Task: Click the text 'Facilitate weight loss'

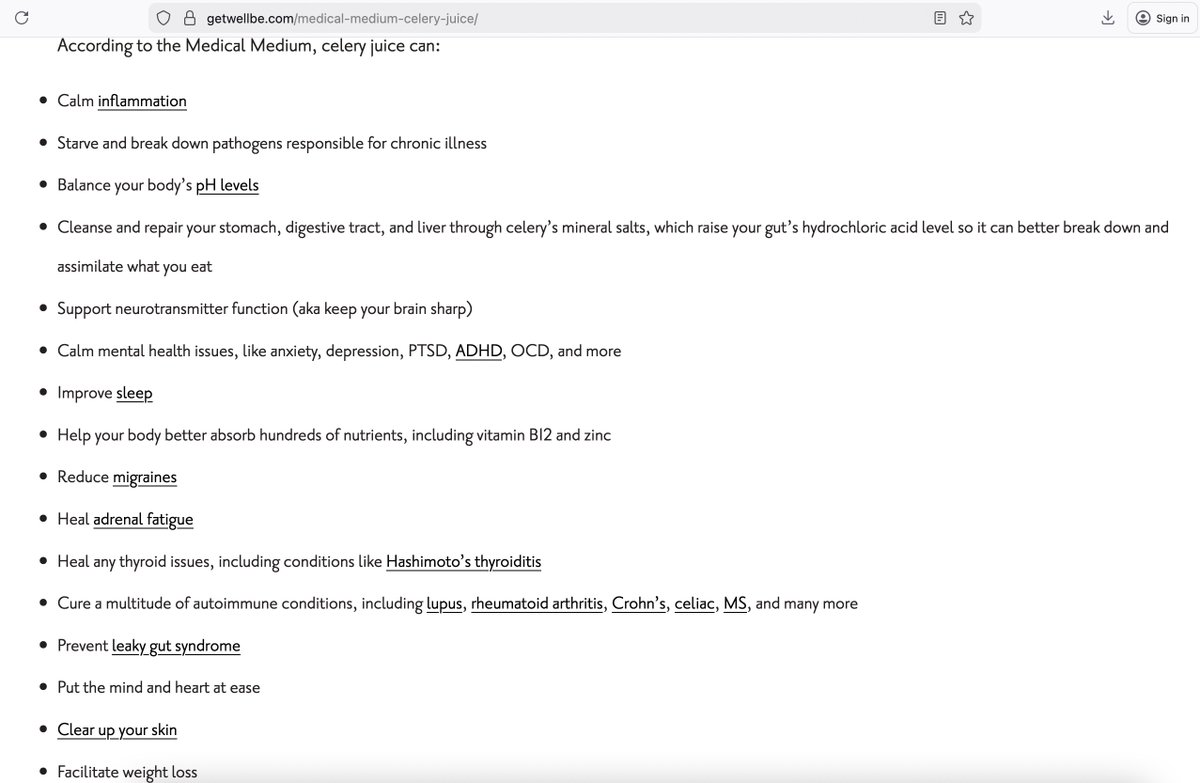Action: click(127, 772)
